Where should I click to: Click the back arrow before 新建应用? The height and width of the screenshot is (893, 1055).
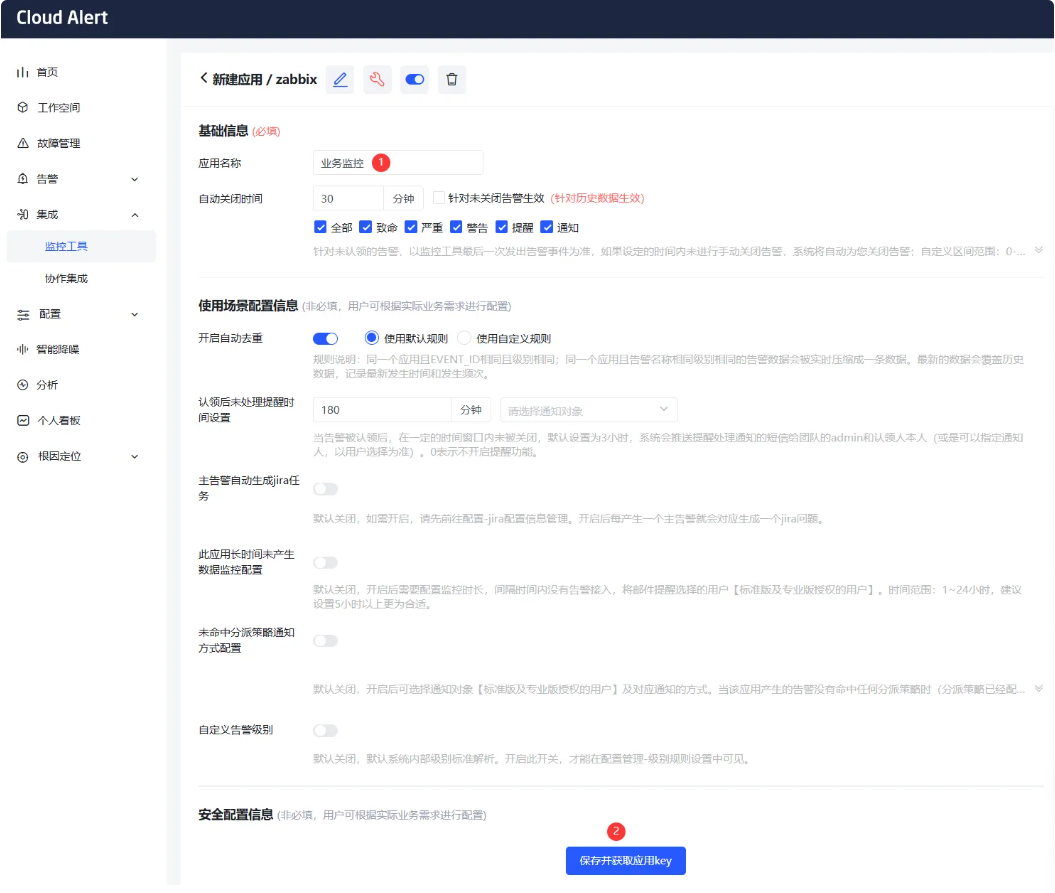tap(204, 78)
